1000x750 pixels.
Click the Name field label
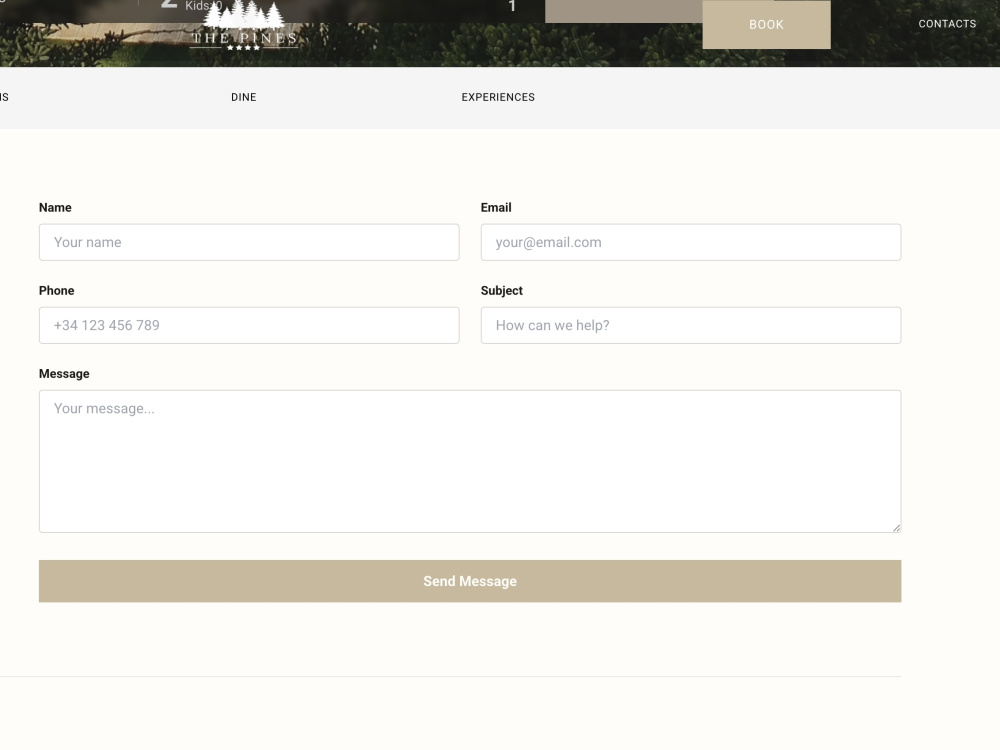tap(55, 207)
